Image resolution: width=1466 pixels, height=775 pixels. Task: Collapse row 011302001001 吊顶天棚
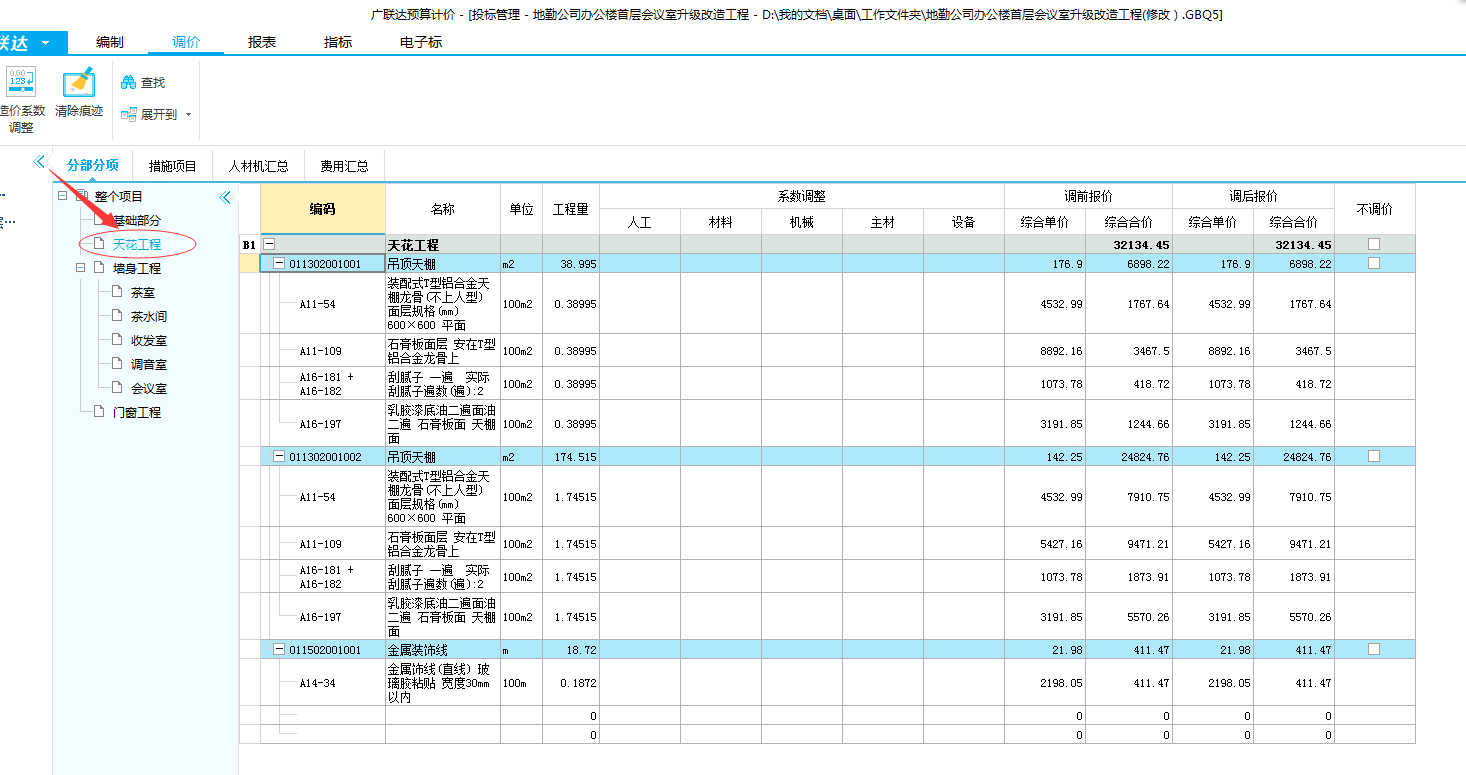coord(279,263)
